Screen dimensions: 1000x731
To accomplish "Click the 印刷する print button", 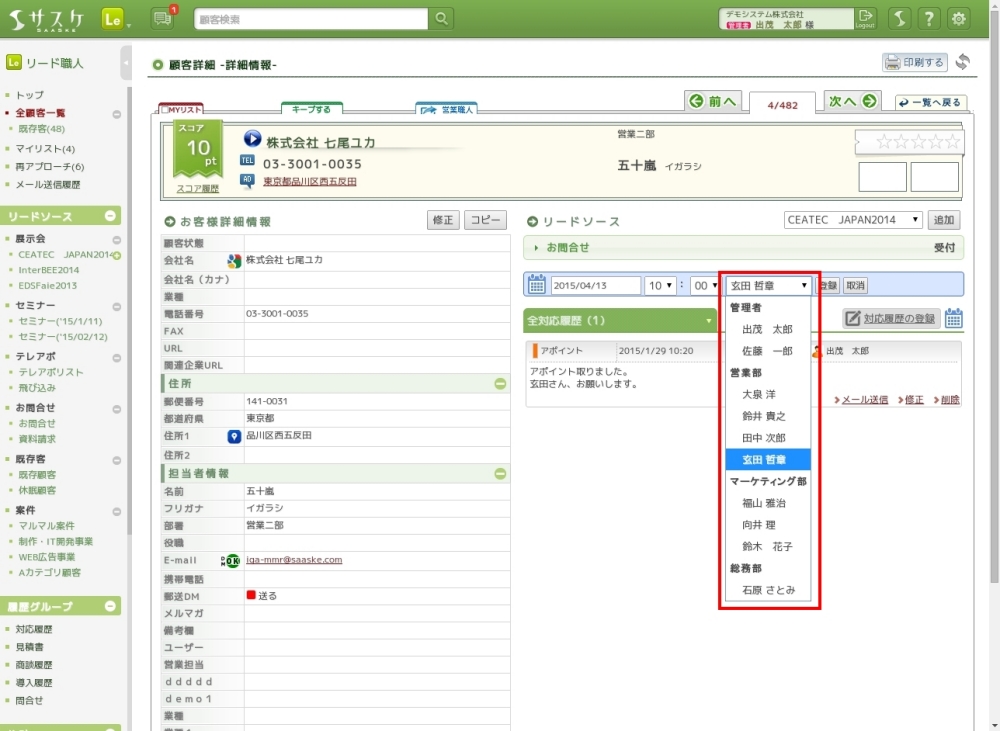I will [914, 62].
